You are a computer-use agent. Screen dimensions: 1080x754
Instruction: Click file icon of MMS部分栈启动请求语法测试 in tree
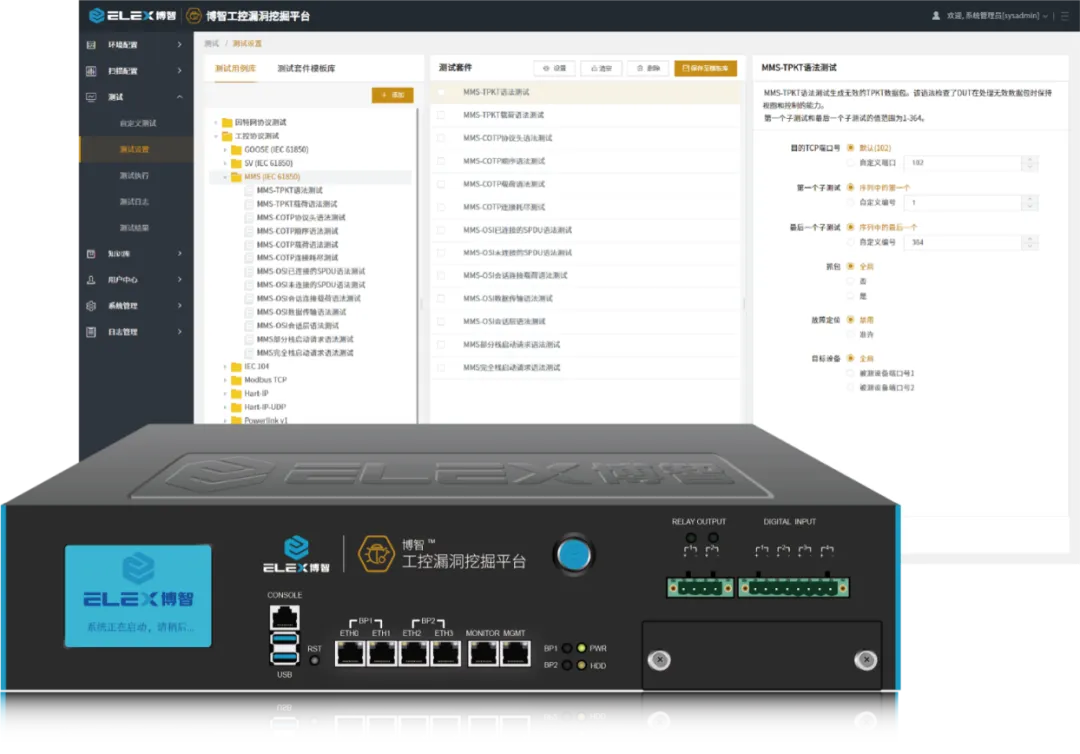250,339
